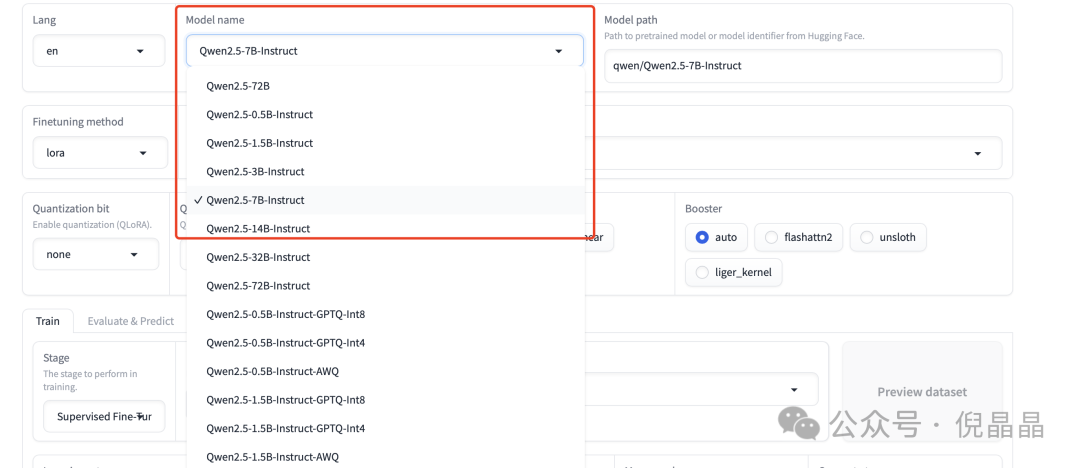The image size is (1080, 468).
Task: Switch to Evaluate & Predict tab
Action: [130, 321]
